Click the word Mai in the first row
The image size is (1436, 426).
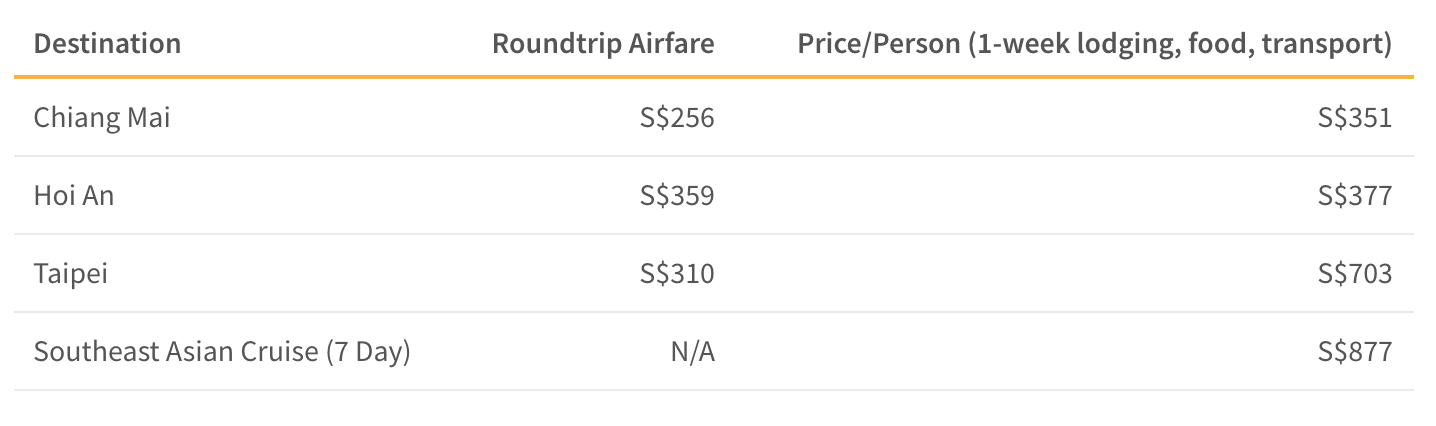(x=149, y=118)
